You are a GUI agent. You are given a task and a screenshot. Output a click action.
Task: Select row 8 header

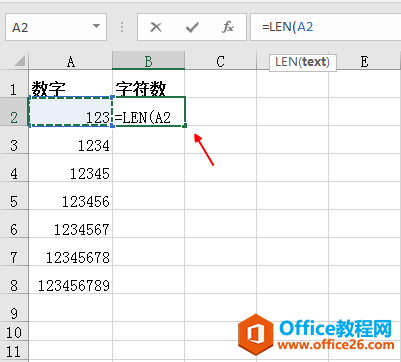(14, 280)
